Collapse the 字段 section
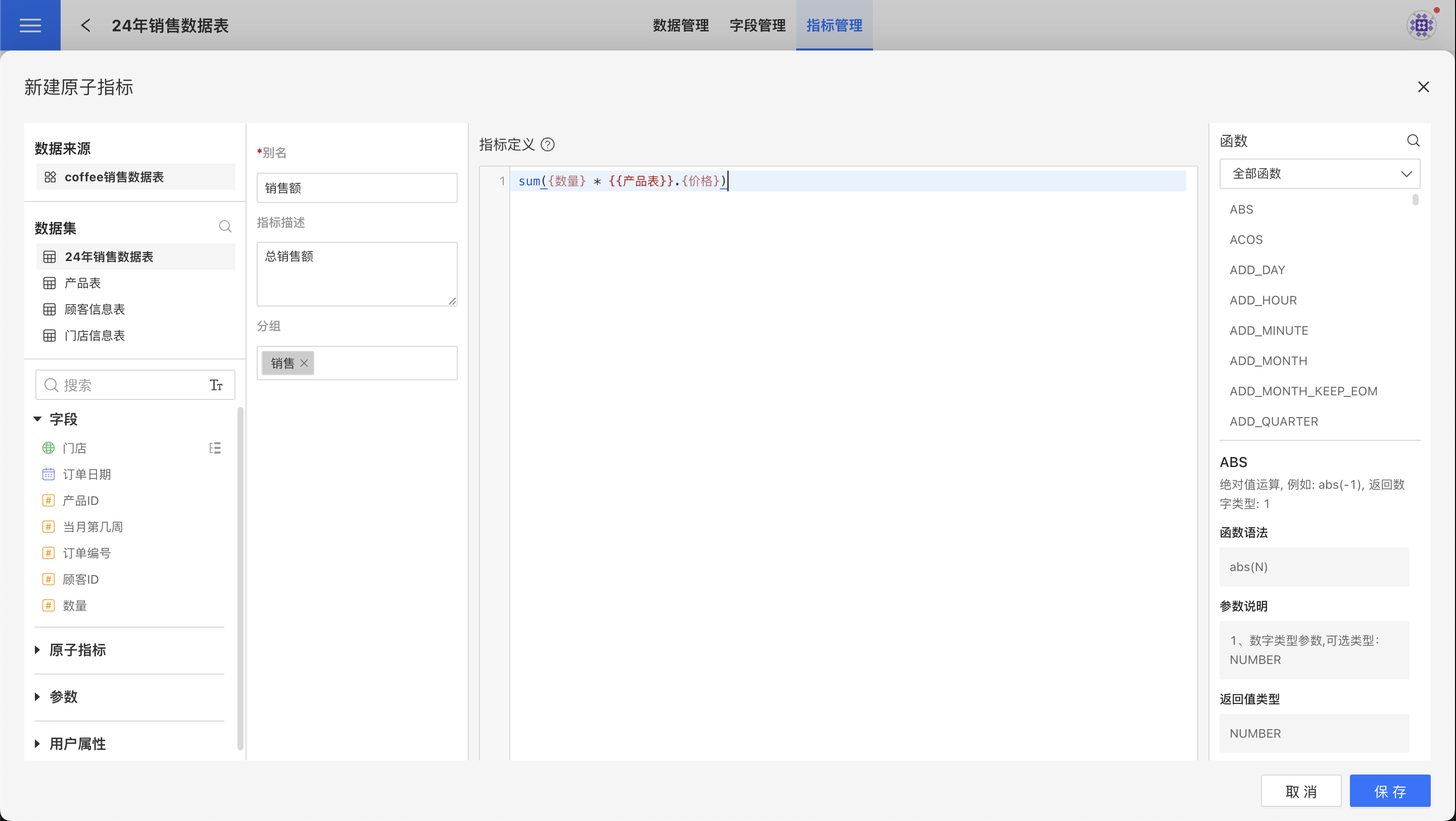The height and width of the screenshot is (821, 1456). (x=38, y=419)
